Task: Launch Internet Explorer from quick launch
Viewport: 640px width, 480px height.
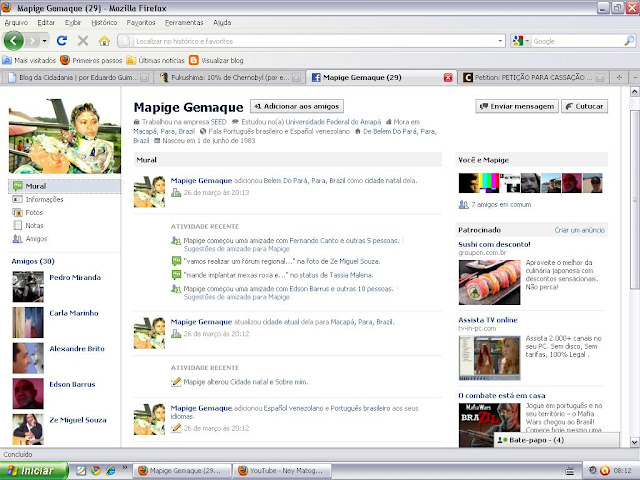Action: click(x=110, y=471)
